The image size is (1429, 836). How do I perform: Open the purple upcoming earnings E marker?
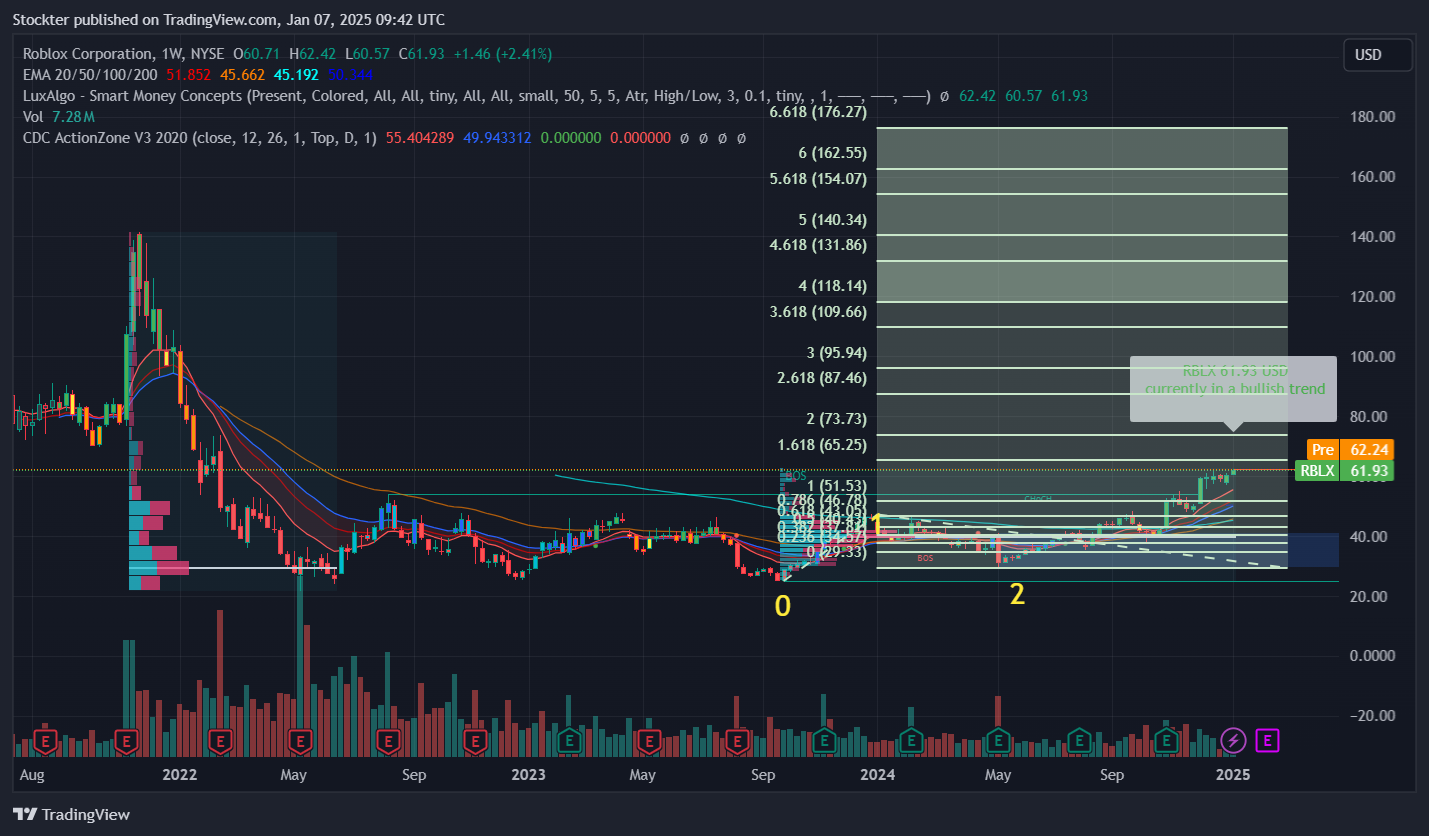(1267, 741)
